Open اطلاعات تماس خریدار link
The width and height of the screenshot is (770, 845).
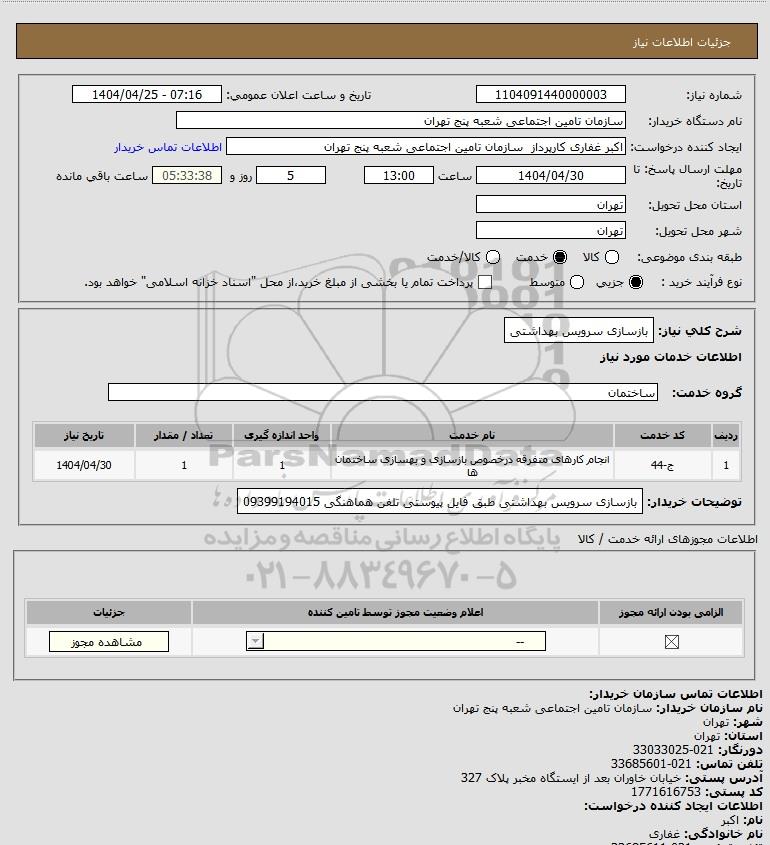pos(168,147)
